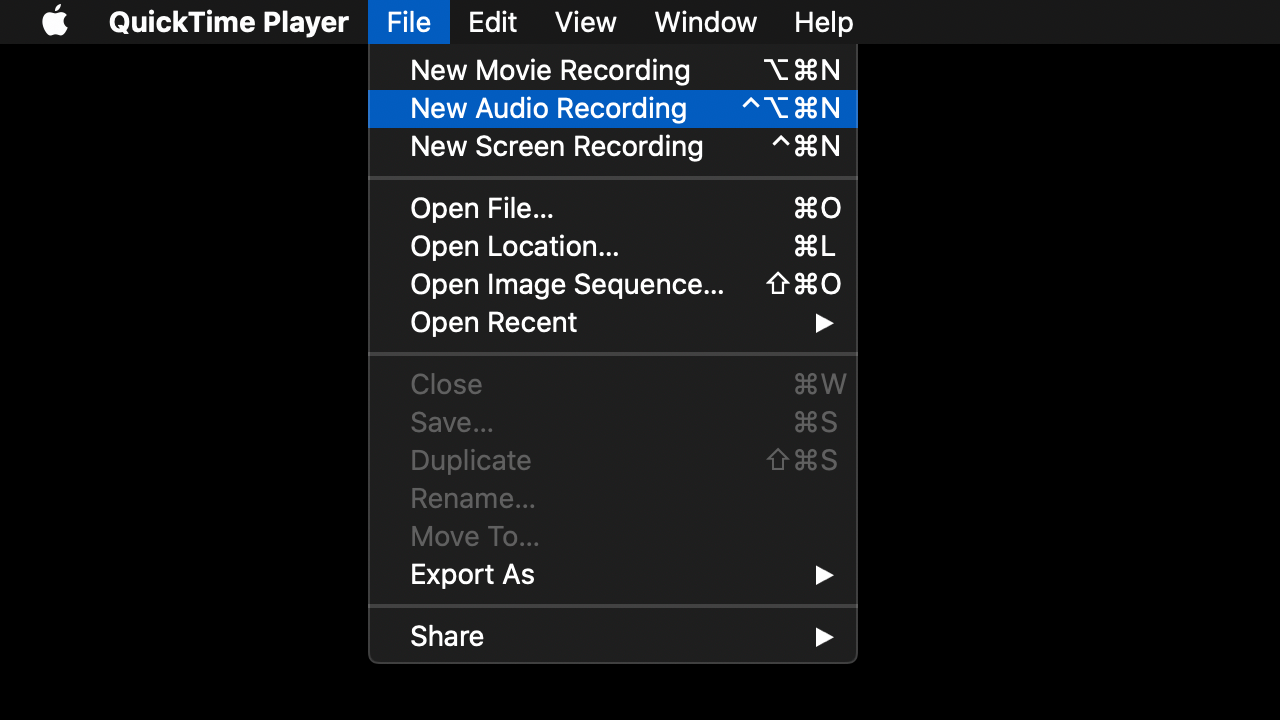Click the dimmed Move To… item
The height and width of the screenshot is (720, 1280).
[x=613, y=537]
